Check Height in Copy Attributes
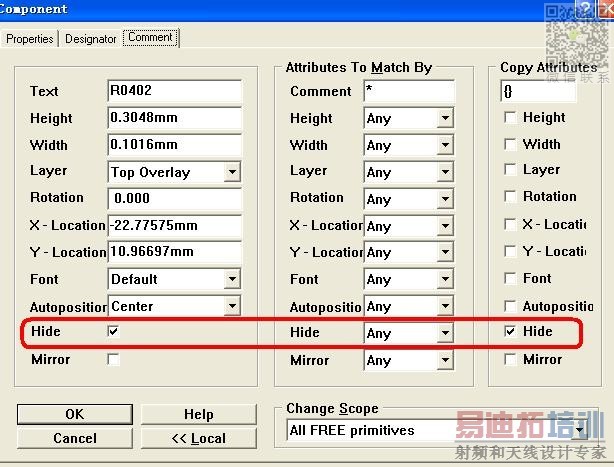The width and height of the screenshot is (614, 467). 510,117
